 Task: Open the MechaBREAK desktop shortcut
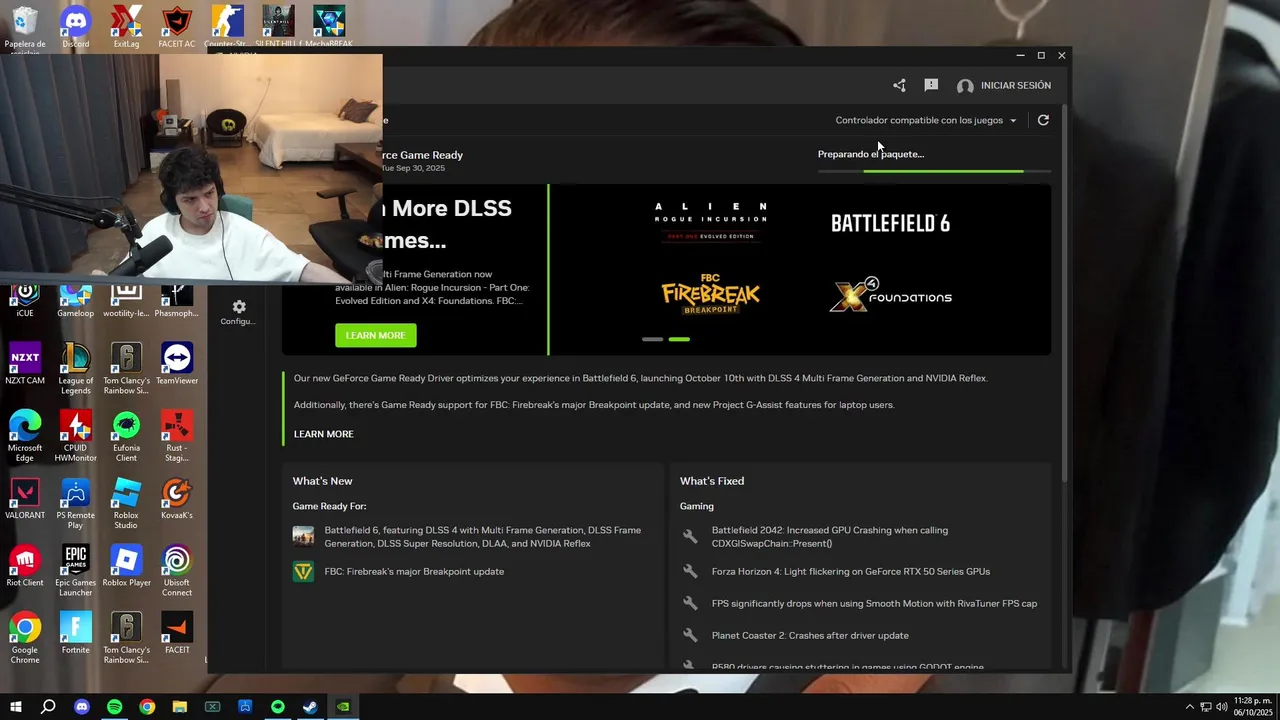tap(329, 27)
